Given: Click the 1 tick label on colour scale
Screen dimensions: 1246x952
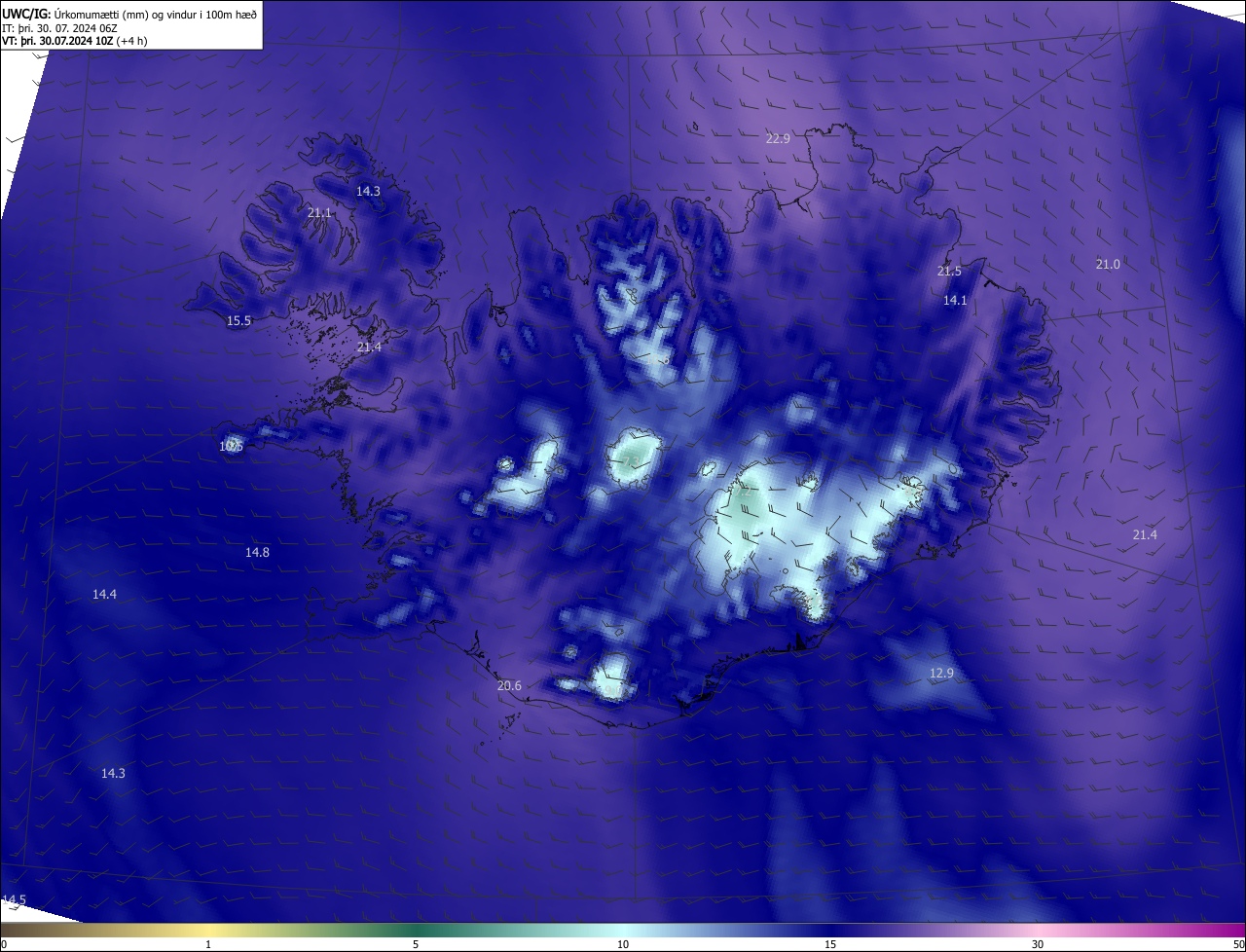Looking at the screenshot, I should coord(208,944).
